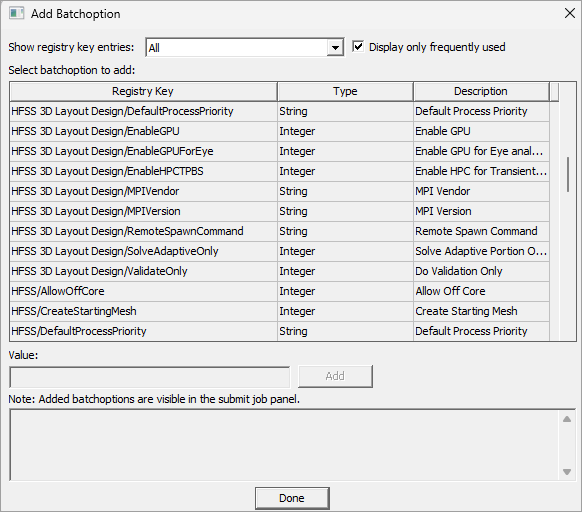Click the Add button

(335, 376)
